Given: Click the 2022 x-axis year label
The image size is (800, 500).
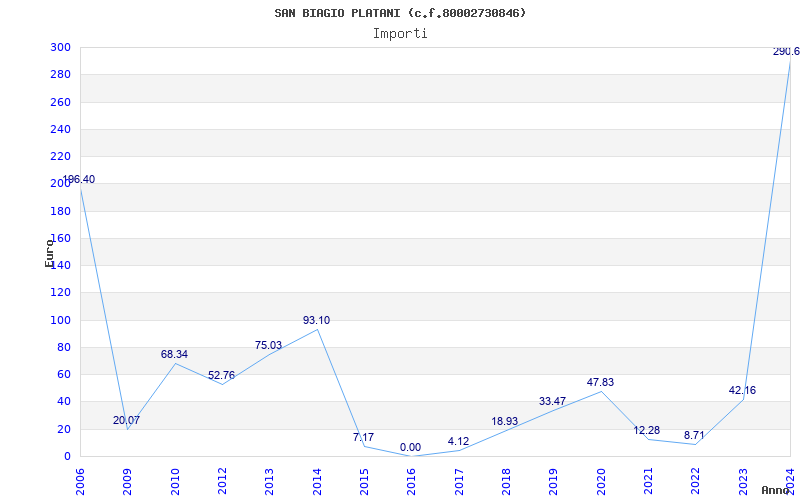Looking at the screenshot, I should pos(695,482).
